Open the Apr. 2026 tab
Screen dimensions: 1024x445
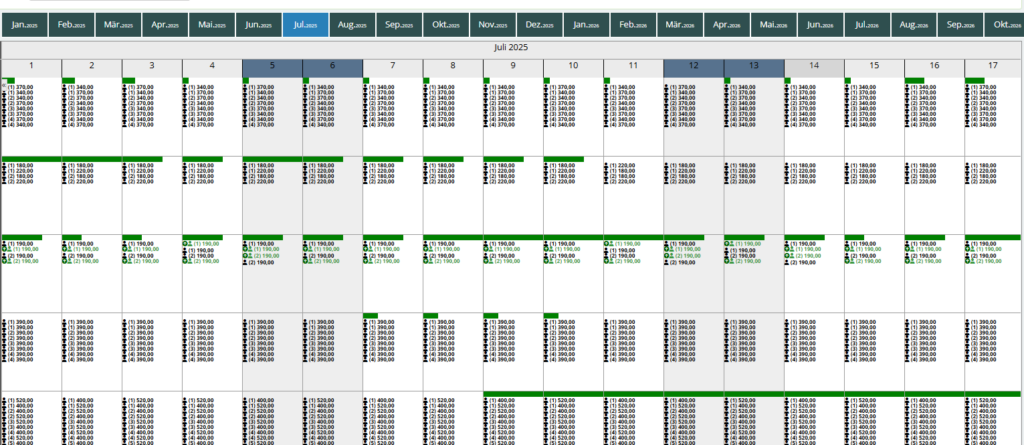point(727,25)
